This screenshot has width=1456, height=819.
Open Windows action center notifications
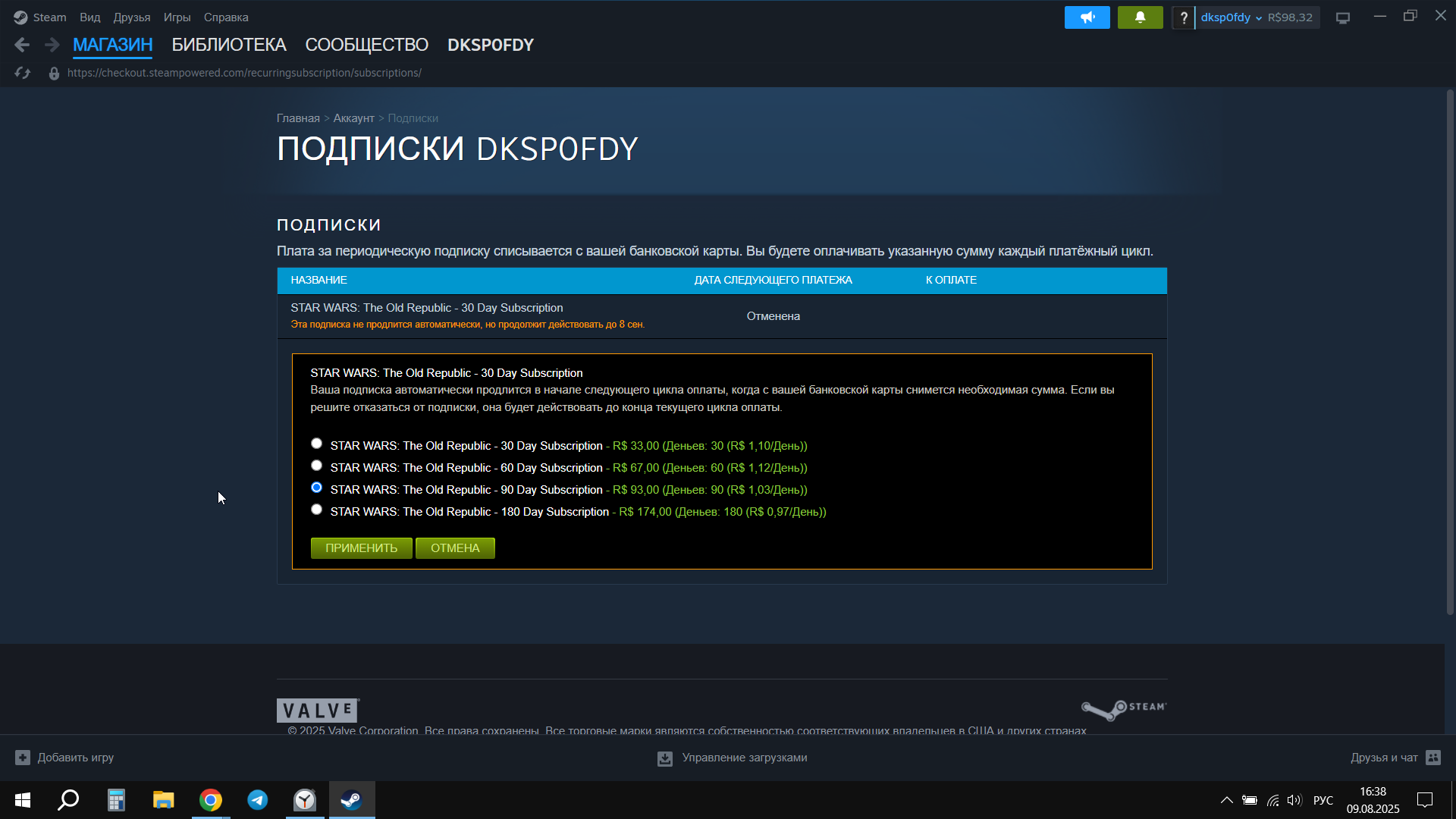(1425, 800)
